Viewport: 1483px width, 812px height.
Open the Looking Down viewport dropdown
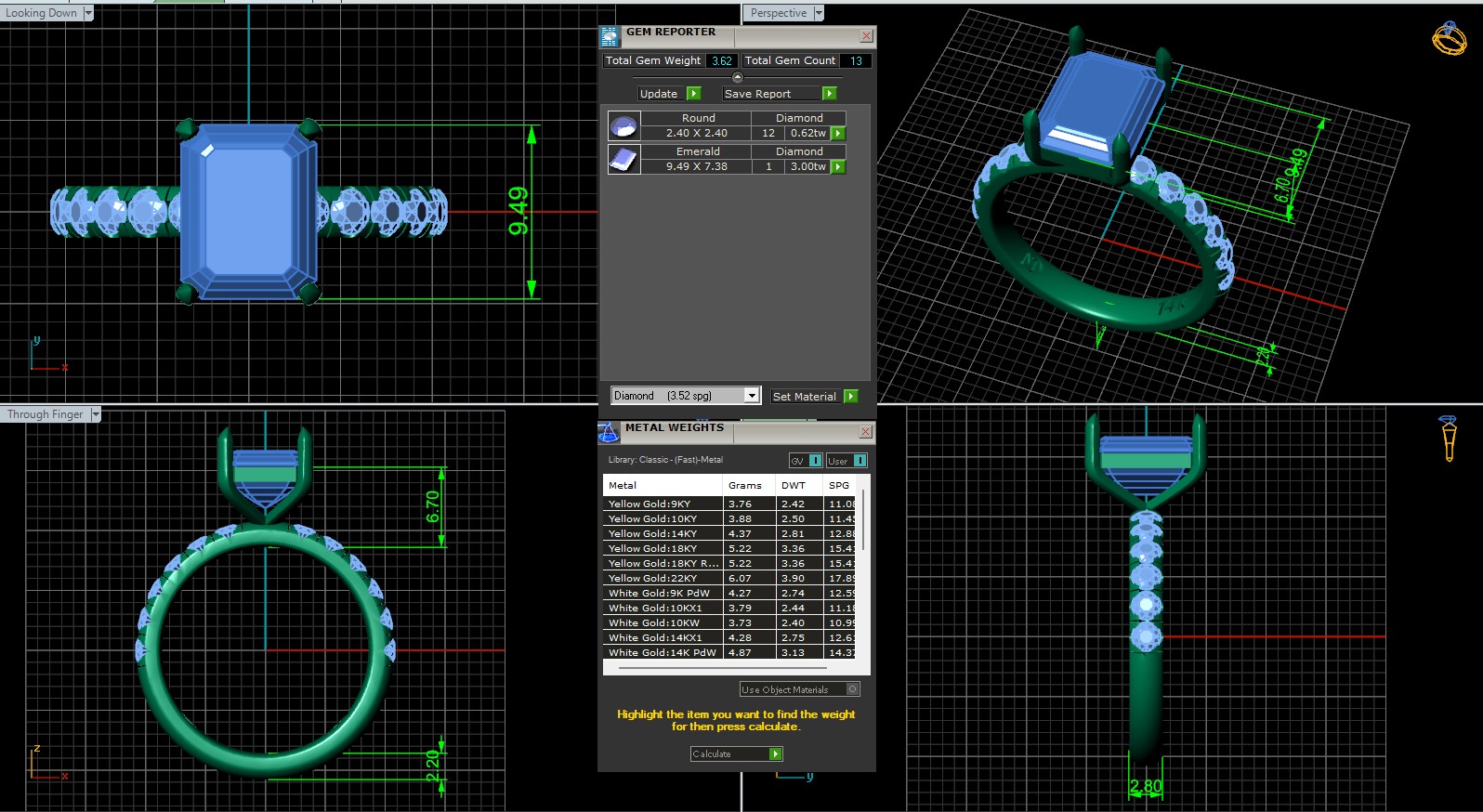pos(88,13)
